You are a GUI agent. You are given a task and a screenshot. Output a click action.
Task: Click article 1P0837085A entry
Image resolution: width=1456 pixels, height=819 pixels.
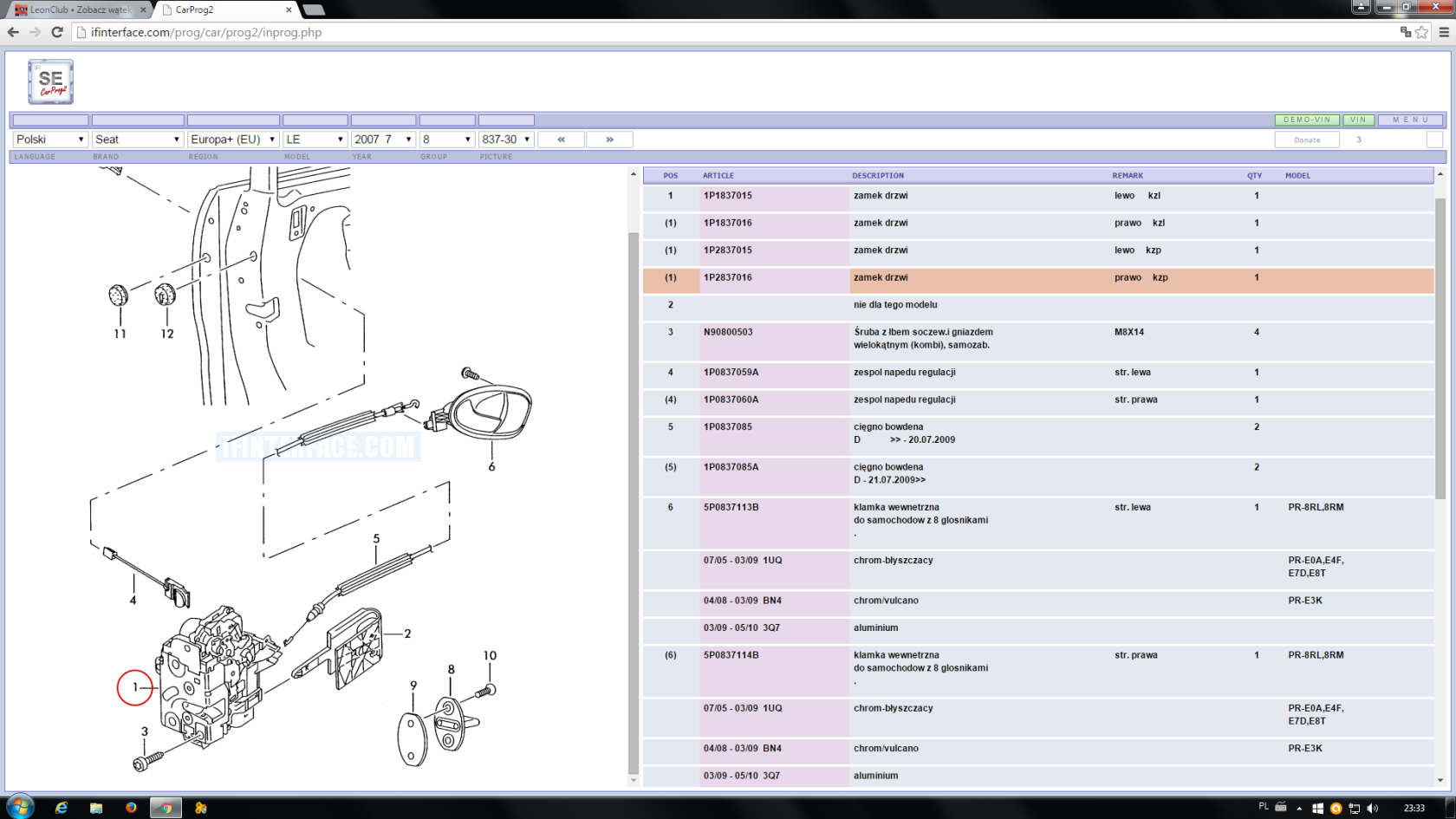pyautogui.click(x=731, y=467)
